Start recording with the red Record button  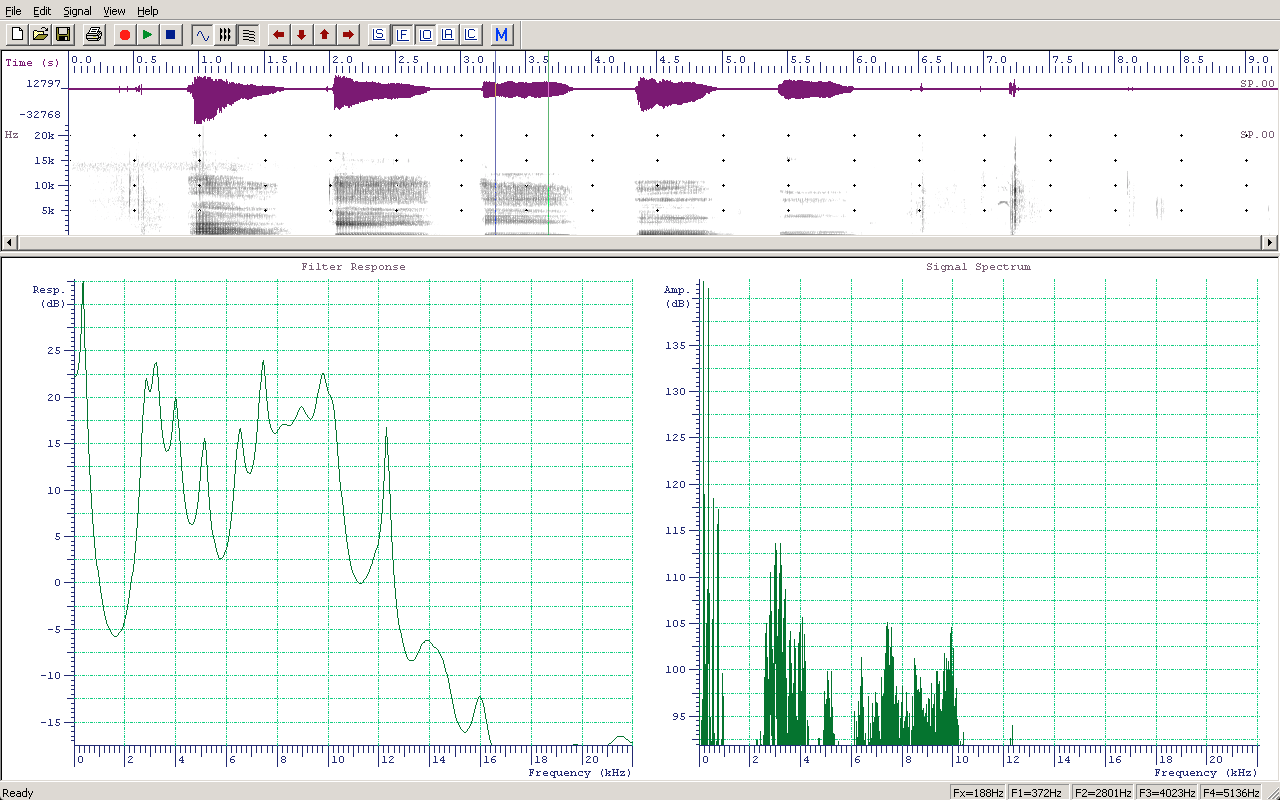coord(125,35)
